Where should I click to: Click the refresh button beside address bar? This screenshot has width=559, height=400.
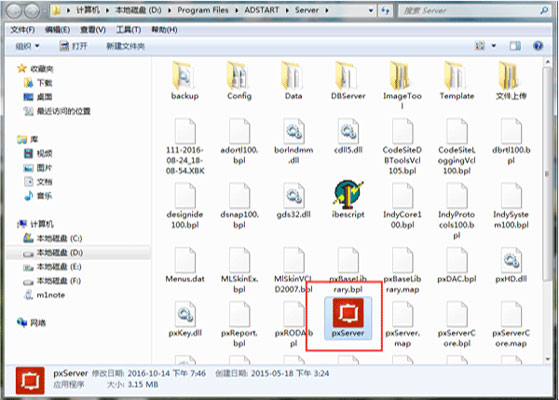tap(385, 10)
